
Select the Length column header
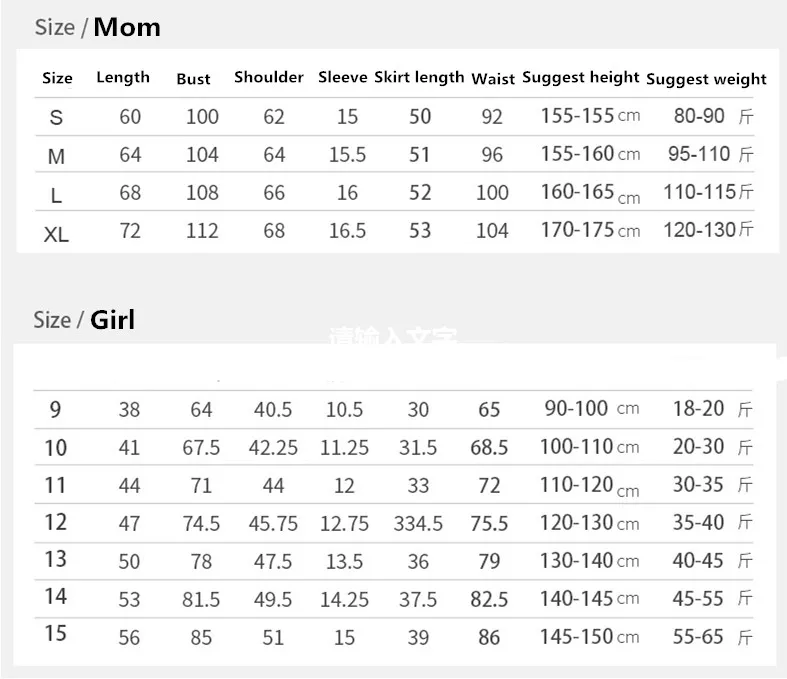tap(123, 77)
